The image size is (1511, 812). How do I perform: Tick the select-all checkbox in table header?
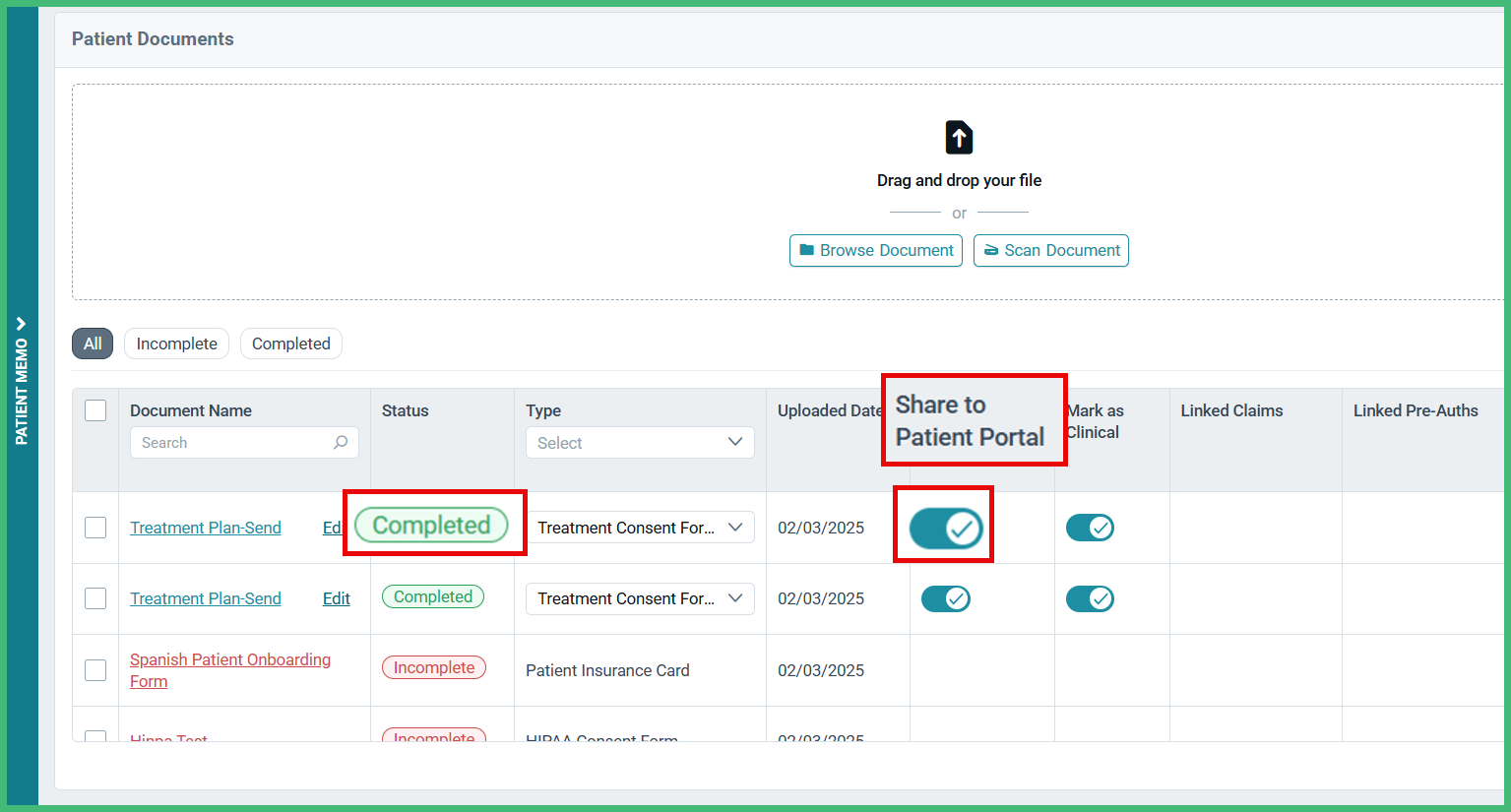[95, 410]
